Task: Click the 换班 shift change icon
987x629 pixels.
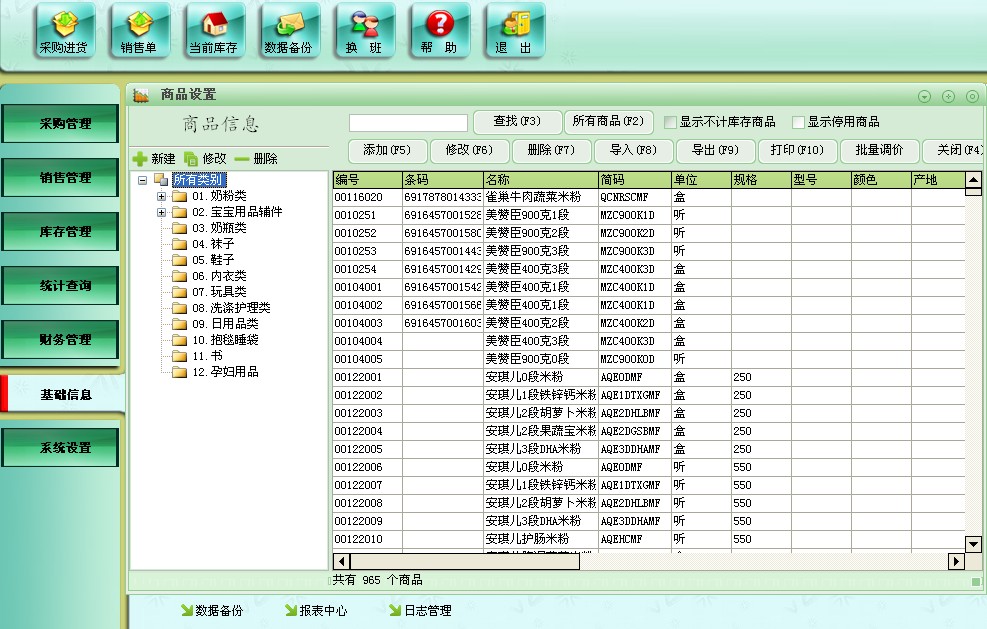Action: point(364,31)
